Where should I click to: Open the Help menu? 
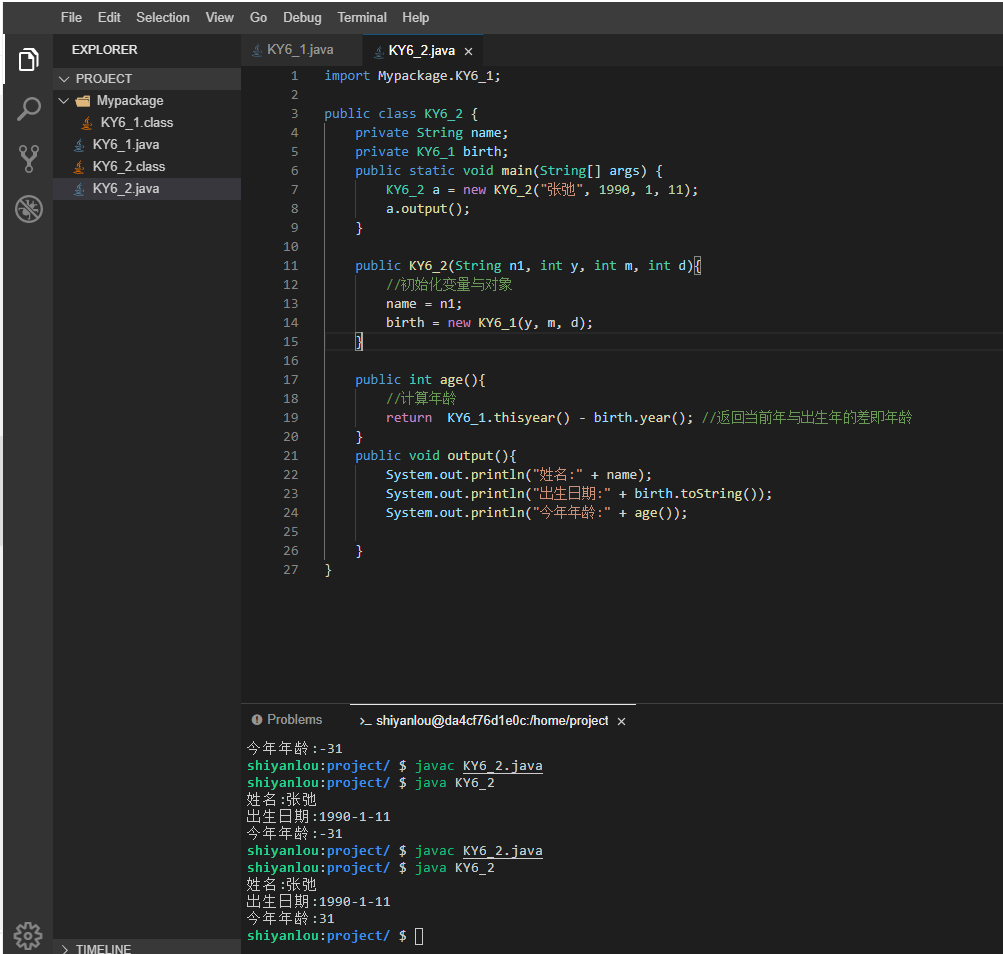click(x=416, y=17)
